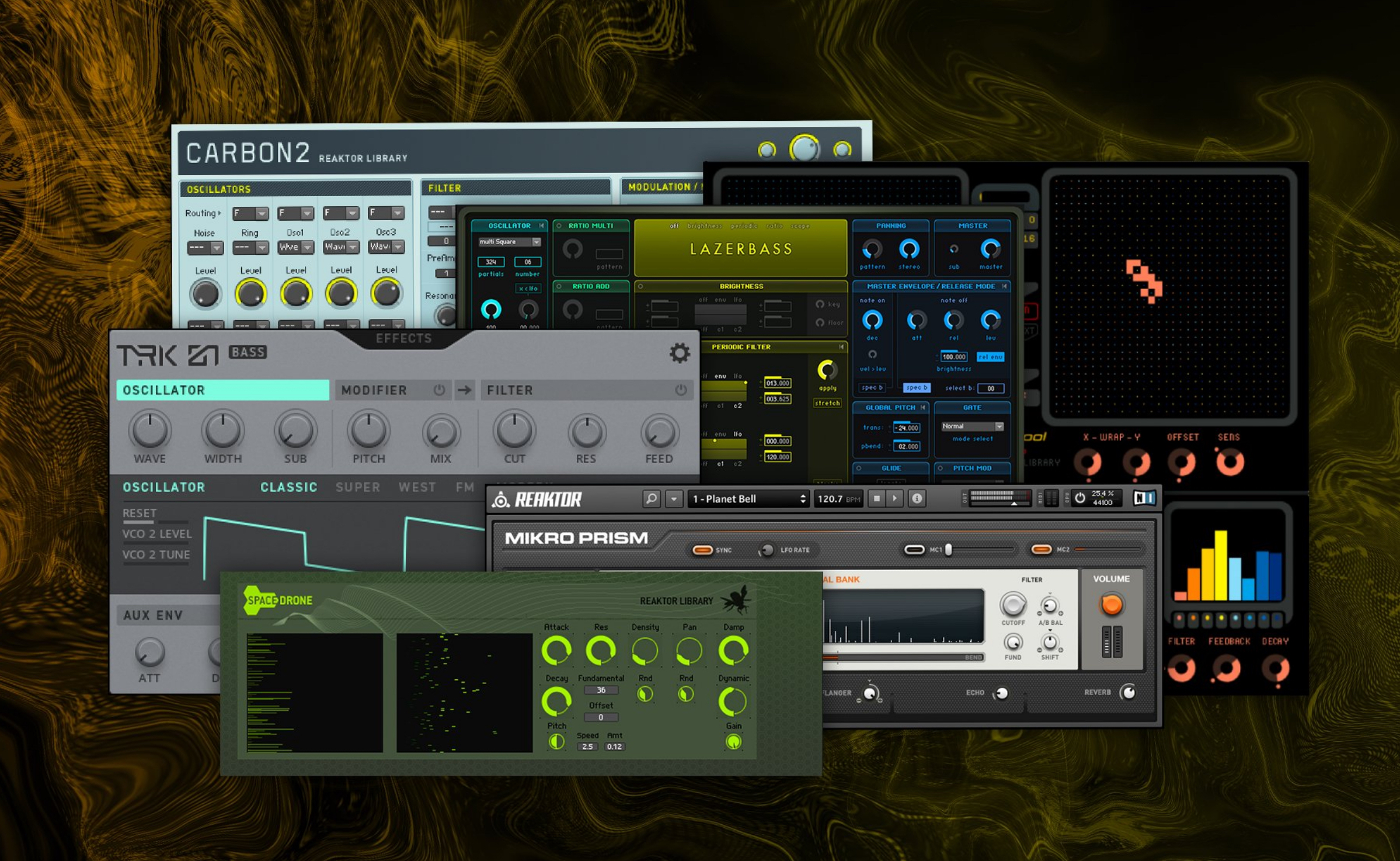Image resolution: width=1400 pixels, height=861 pixels.
Task: Toggle the MC1 switch in Mikro Prism
Action: (x=914, y=549)
